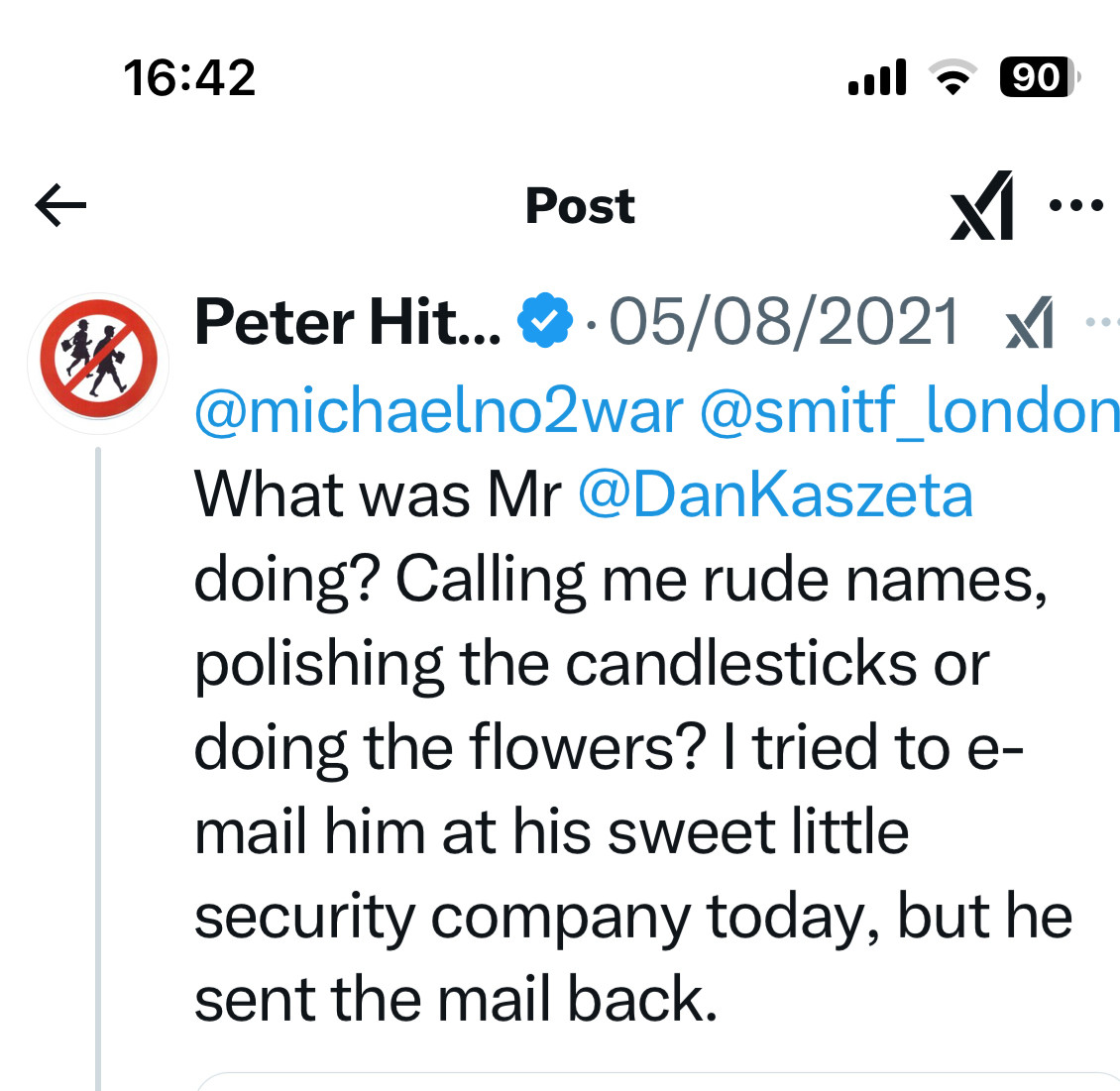This screenshot has width=1120, height=1091.
Task: Tap the back arrow
Action: coord(60,205)
